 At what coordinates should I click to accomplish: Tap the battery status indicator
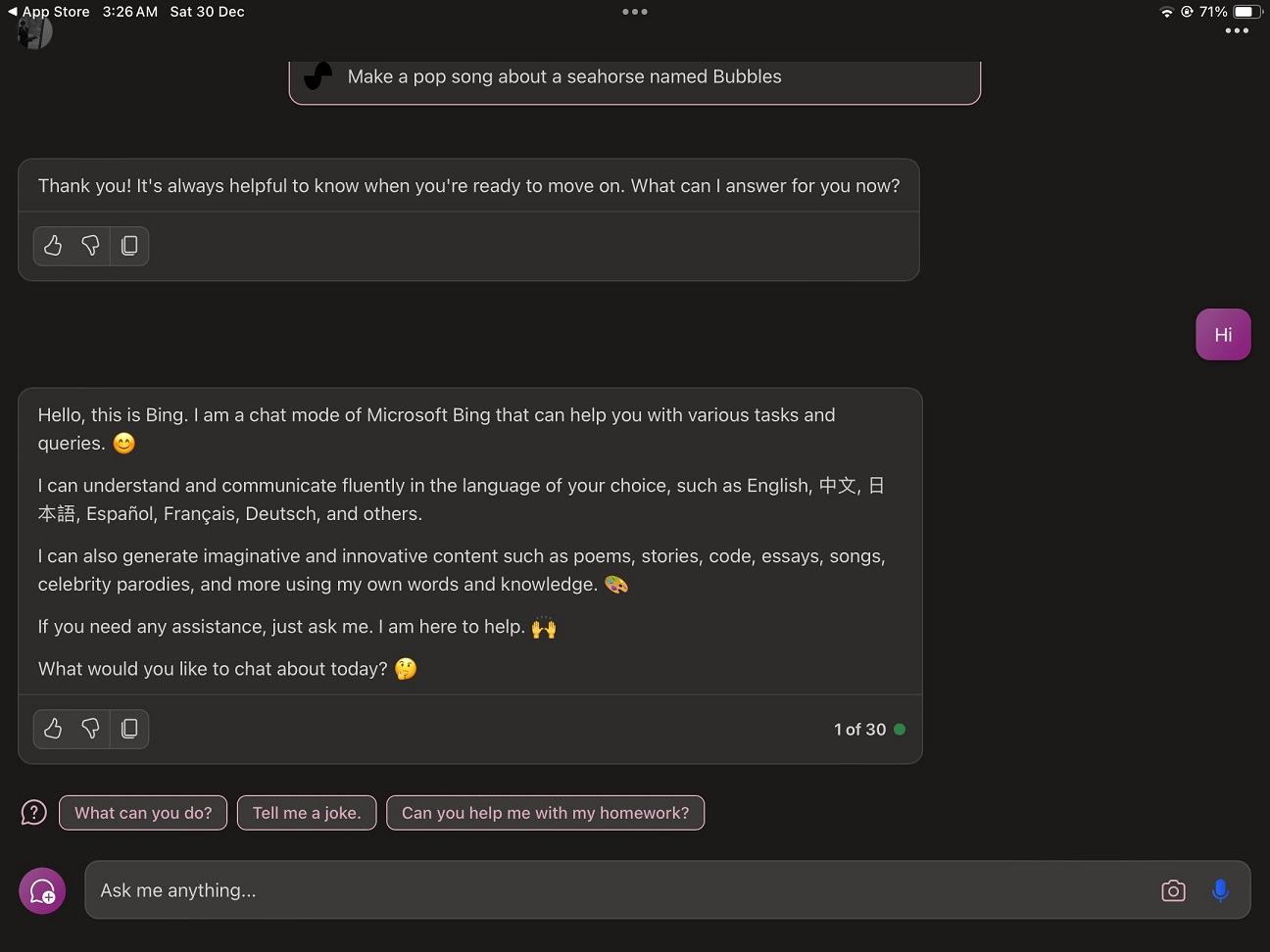(x=1247, y=12)
